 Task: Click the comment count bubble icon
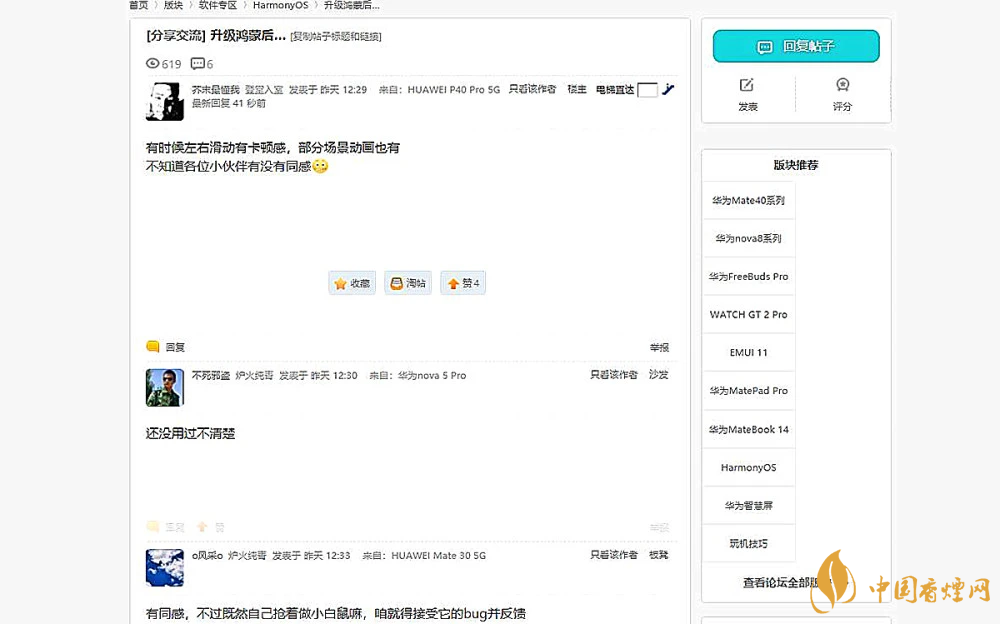[197, 64]
